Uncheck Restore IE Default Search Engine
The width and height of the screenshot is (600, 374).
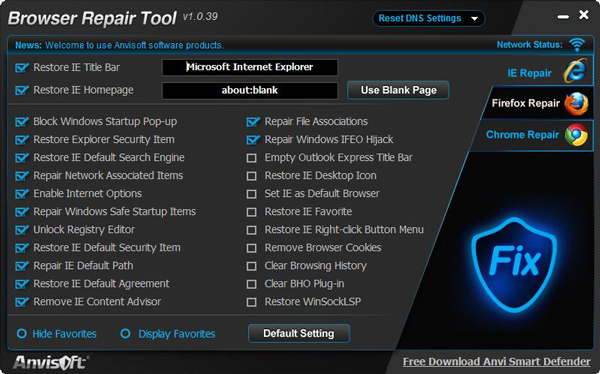coord(21,158)
